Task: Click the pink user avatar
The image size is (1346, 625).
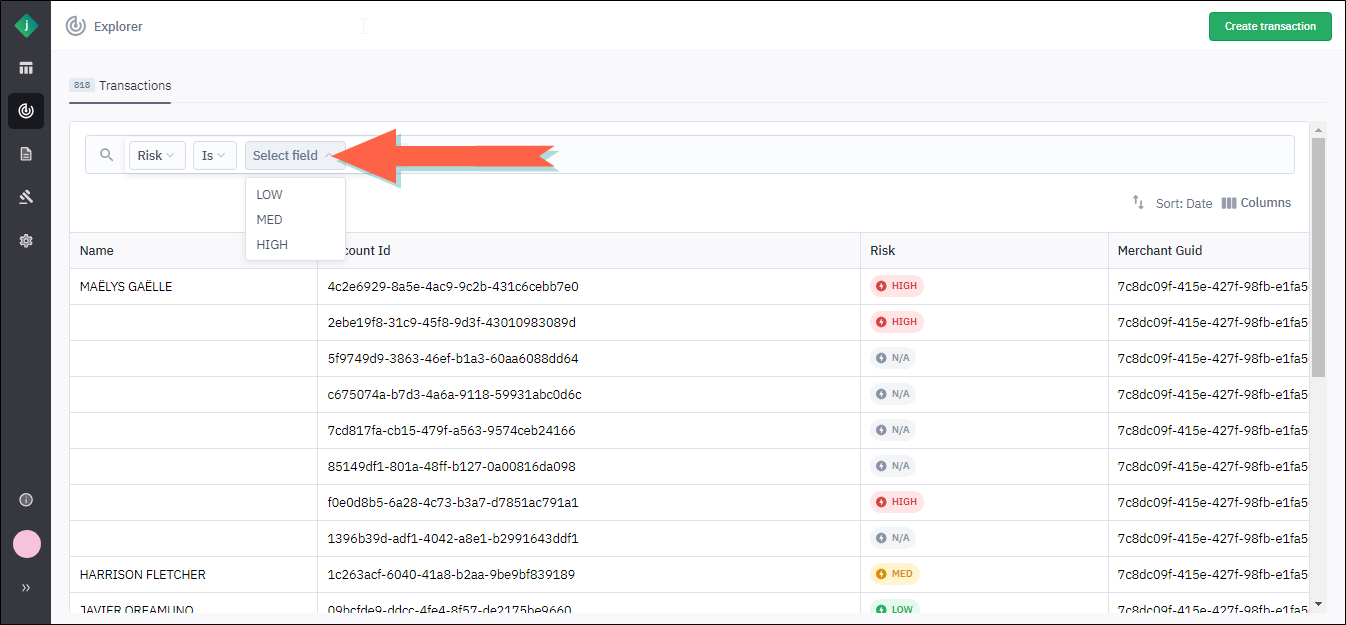Action: (26, 544)
